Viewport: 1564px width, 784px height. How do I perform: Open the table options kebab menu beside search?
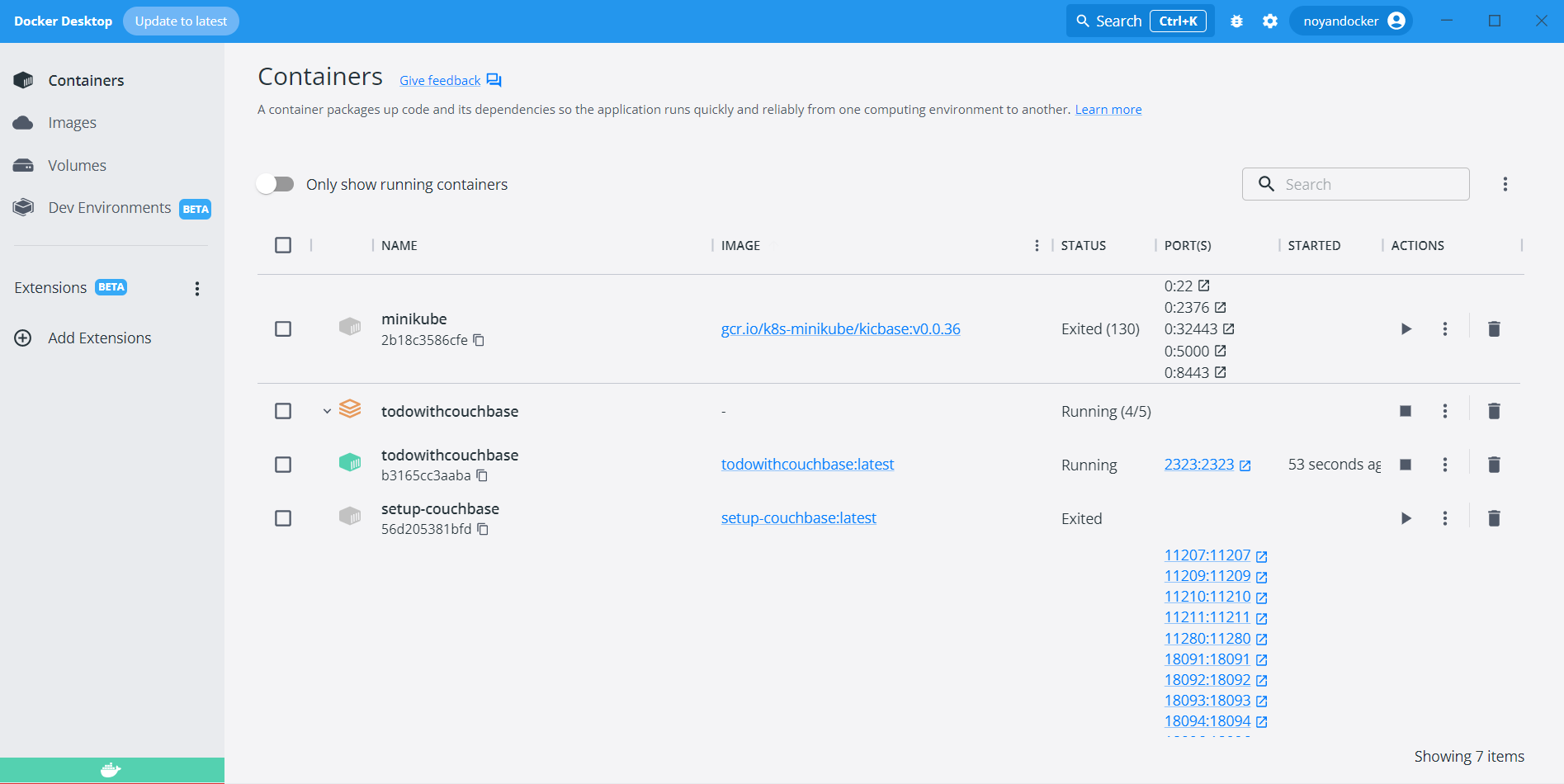1505,184
